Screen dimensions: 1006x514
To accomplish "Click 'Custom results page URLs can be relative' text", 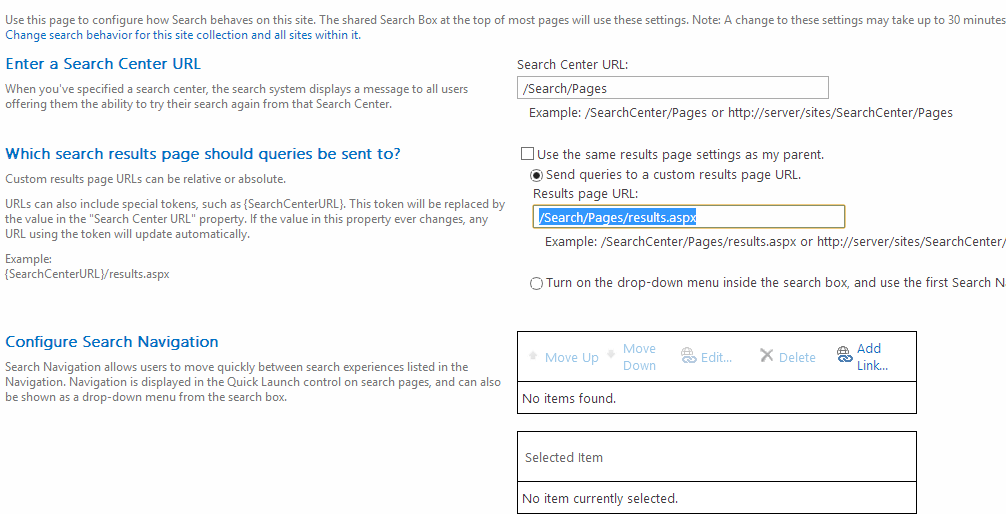I will [x=146, y=178].
